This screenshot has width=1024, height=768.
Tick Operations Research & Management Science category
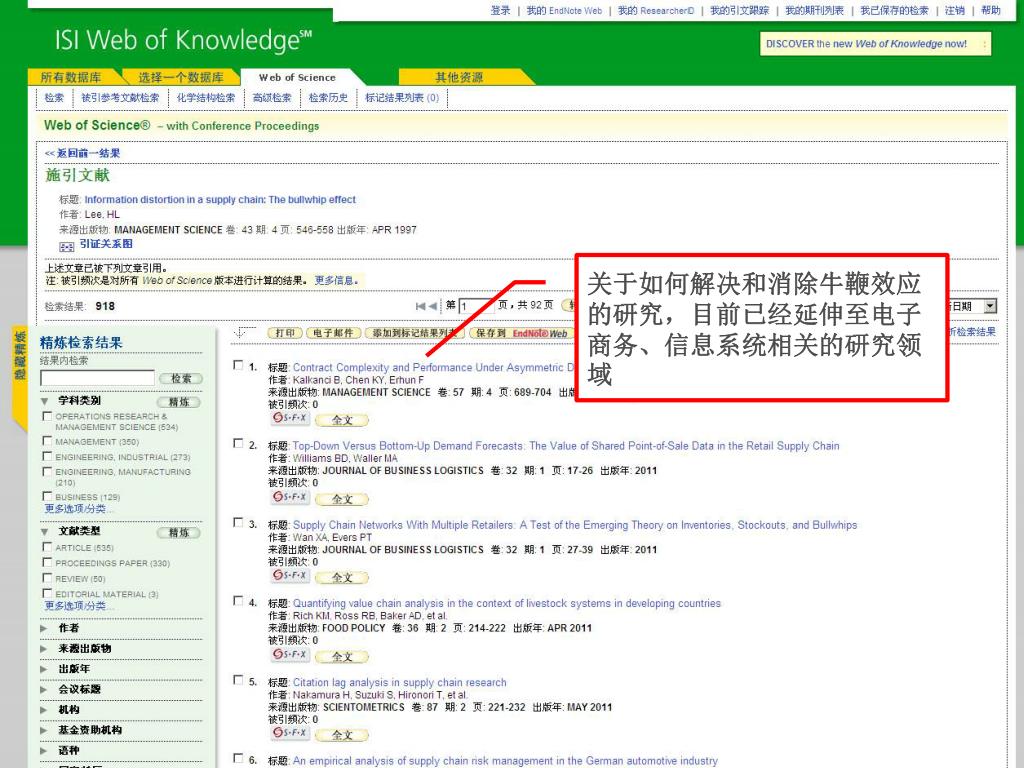(47, 416)
